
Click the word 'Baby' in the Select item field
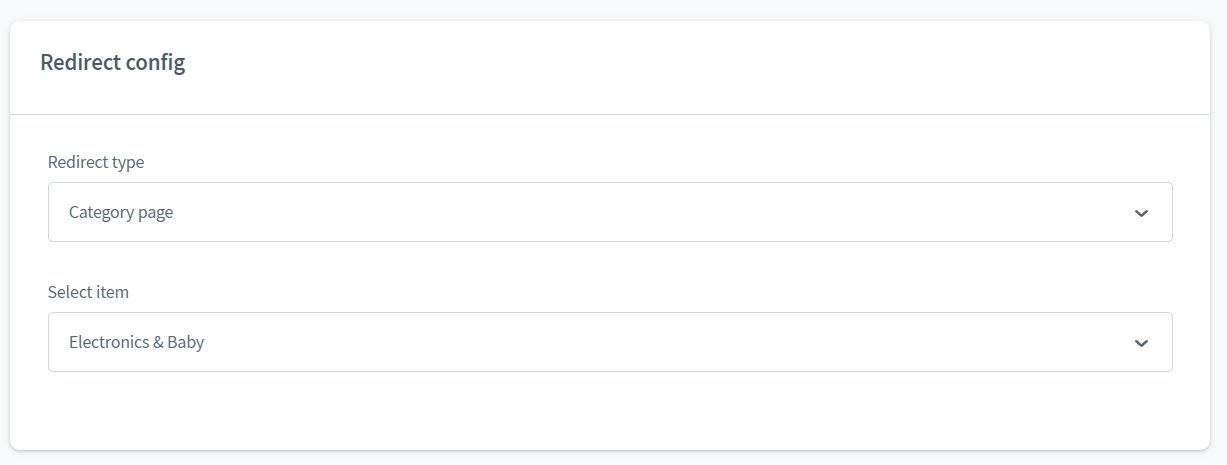(x=186, y=342)
